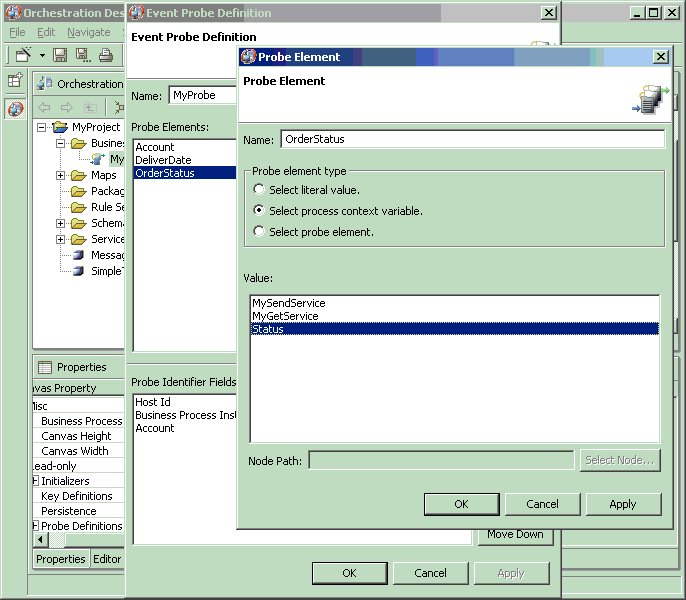Select probe element radio button
This screenshot has width=686, height=600.
[x=259, y=231]
